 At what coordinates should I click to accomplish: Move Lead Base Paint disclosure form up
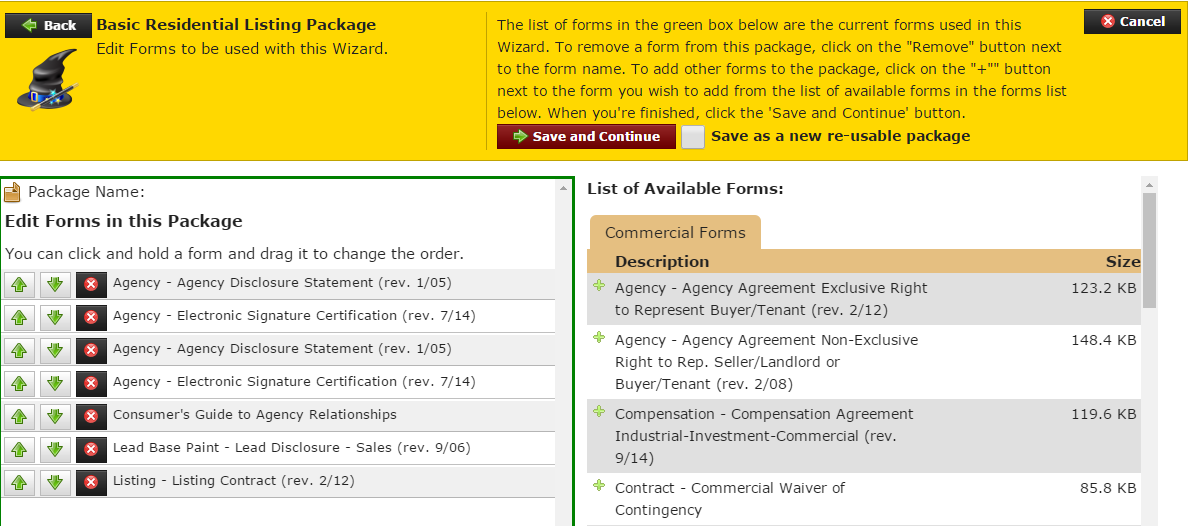(x=19, y=449)
